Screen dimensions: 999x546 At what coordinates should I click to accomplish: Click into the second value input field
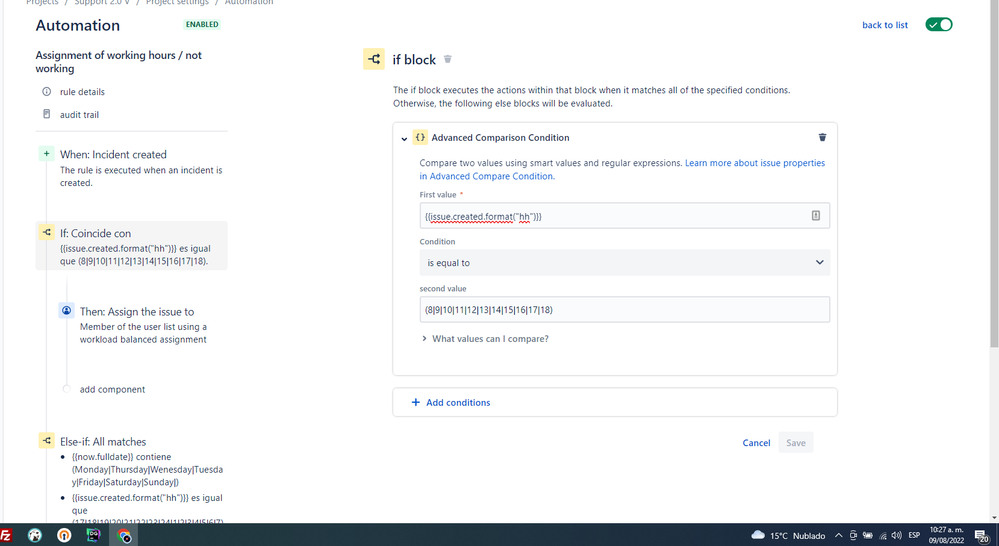pyautogui.click(x=624, y=310)
